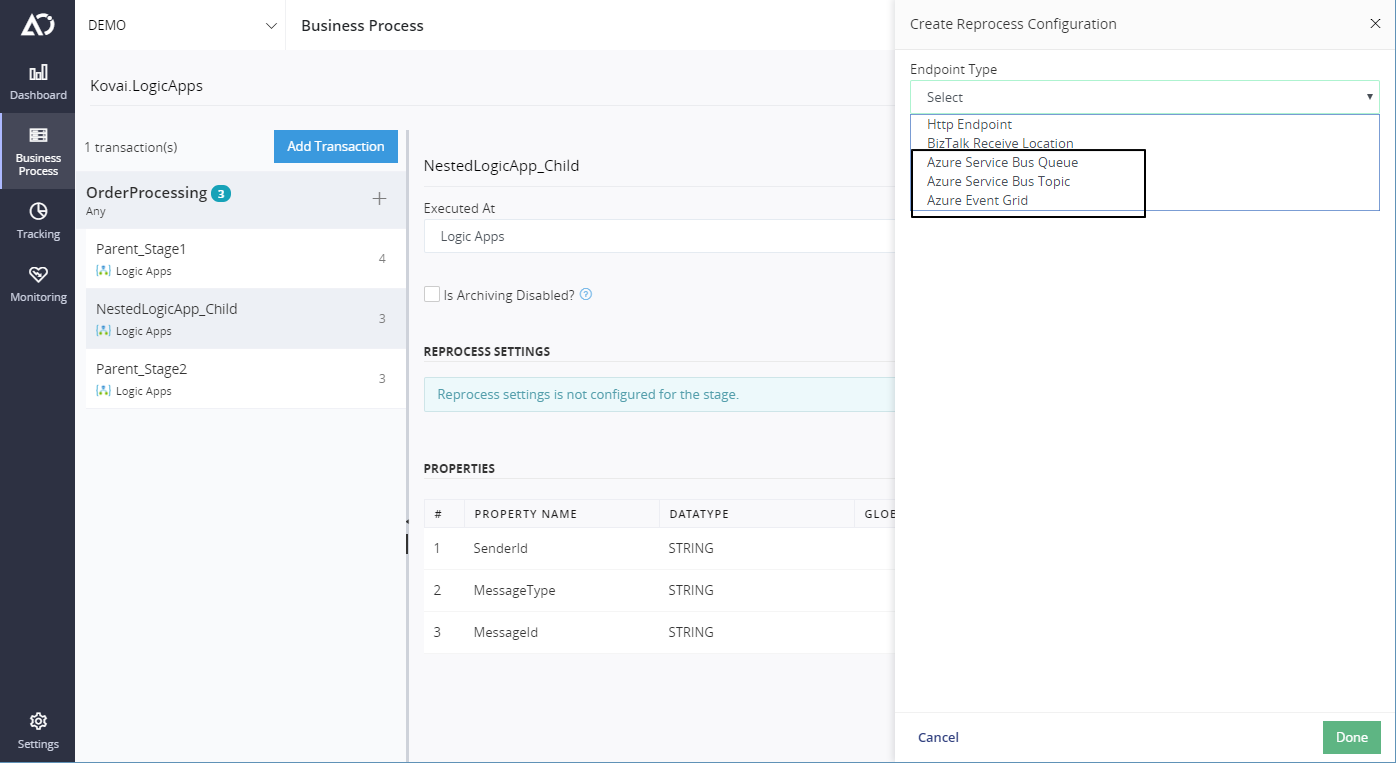The height and width of the screenshot is (763, 1396).
Task: Open the Monitoring sidebar icon
Action: coord(38,284)
